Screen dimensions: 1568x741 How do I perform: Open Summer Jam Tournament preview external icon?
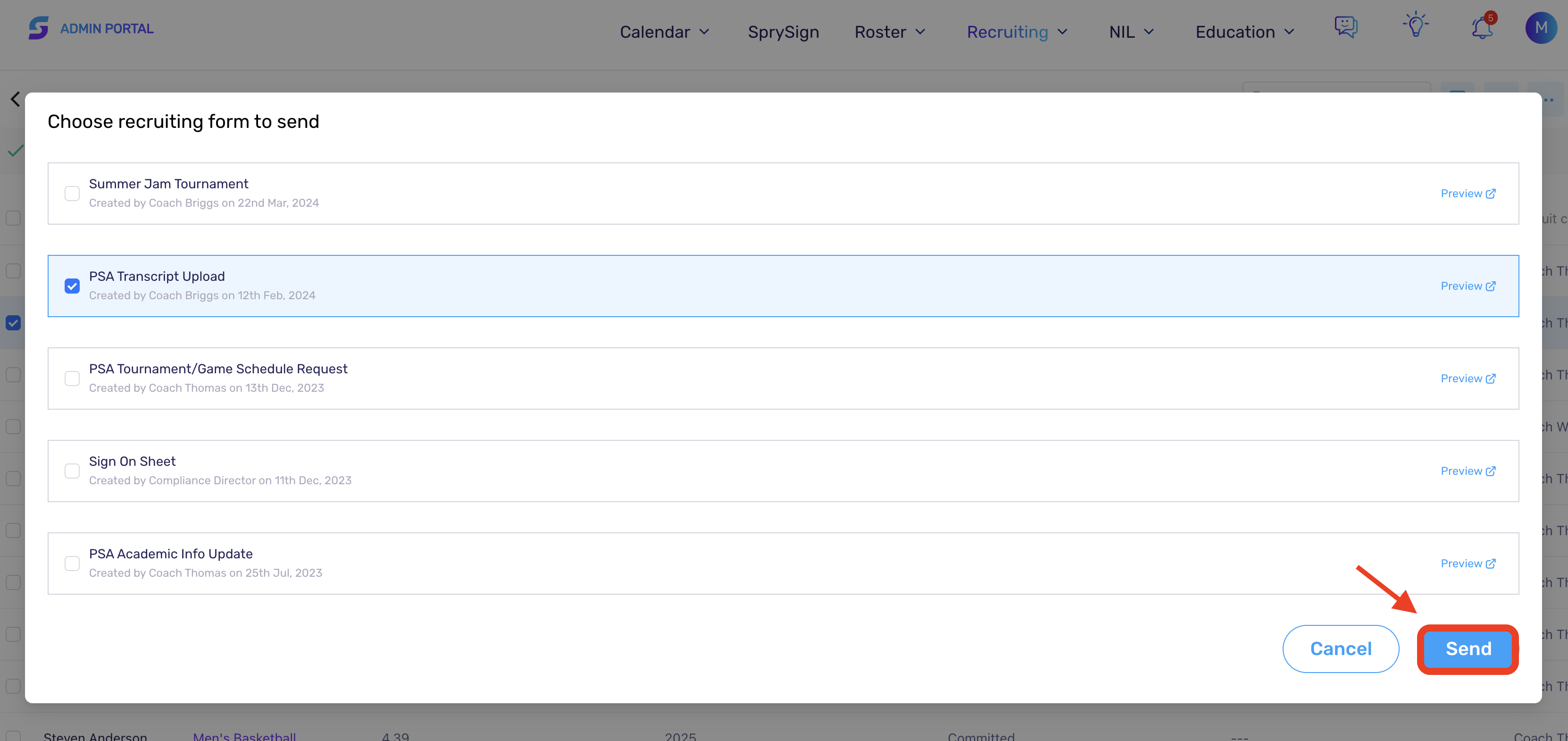1491,194
